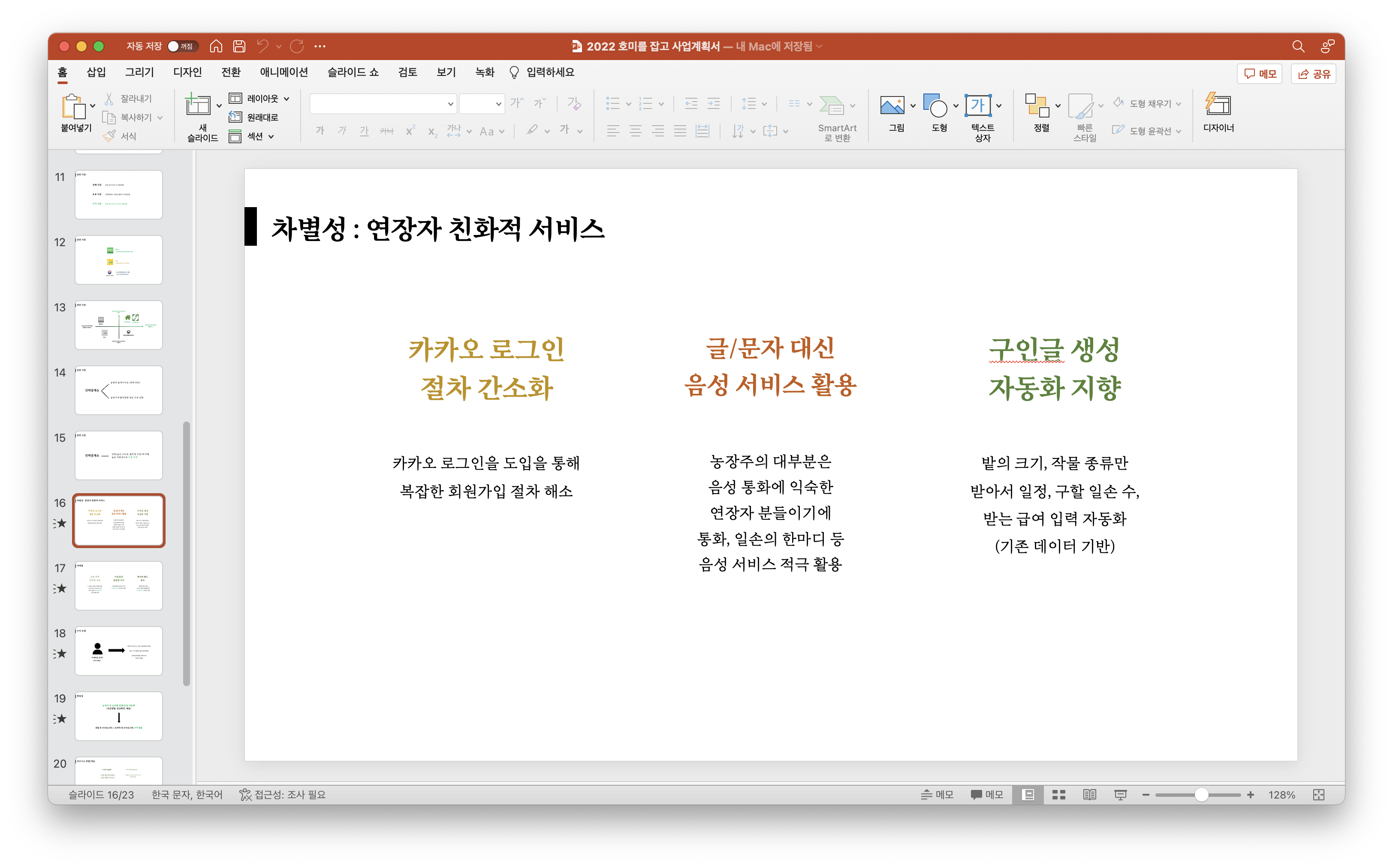This screenshot has height=868, width=1393.
Task: Click the Share (공유) button
Action: 1314,74
